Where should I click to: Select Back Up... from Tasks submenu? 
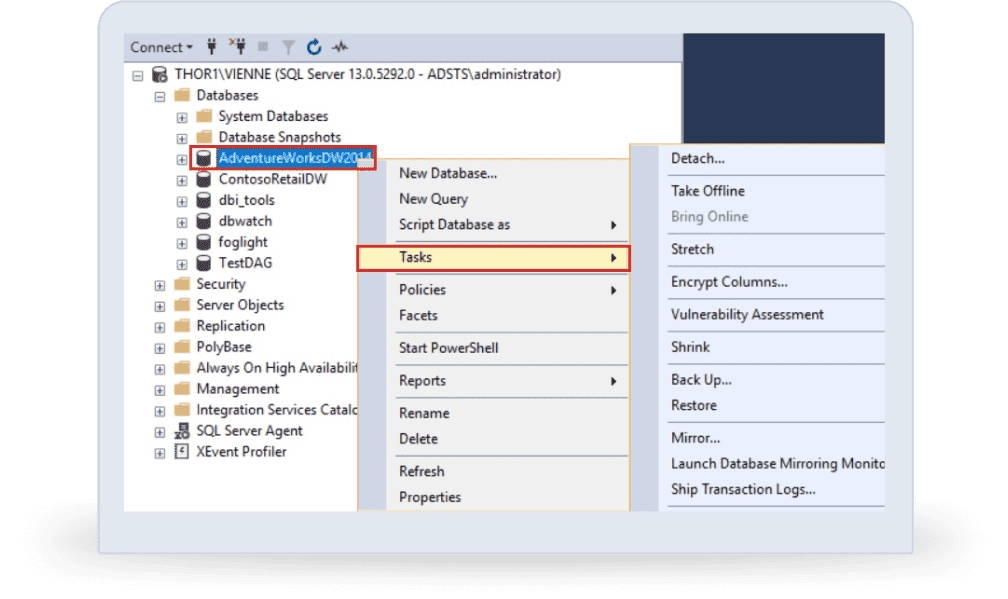tap(701, 380)
